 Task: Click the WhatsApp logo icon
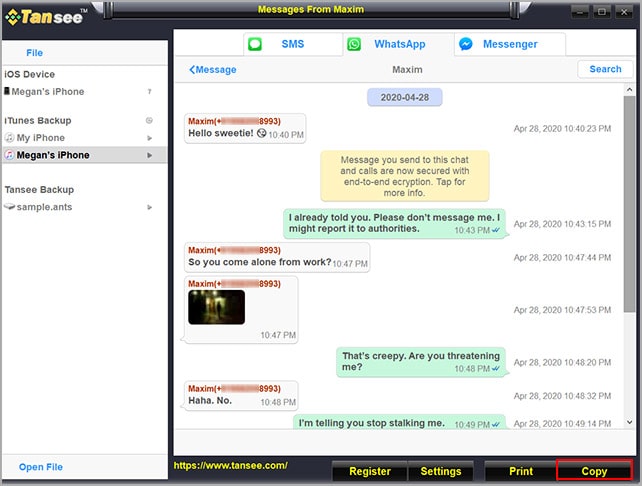click(x=354, y=44)
